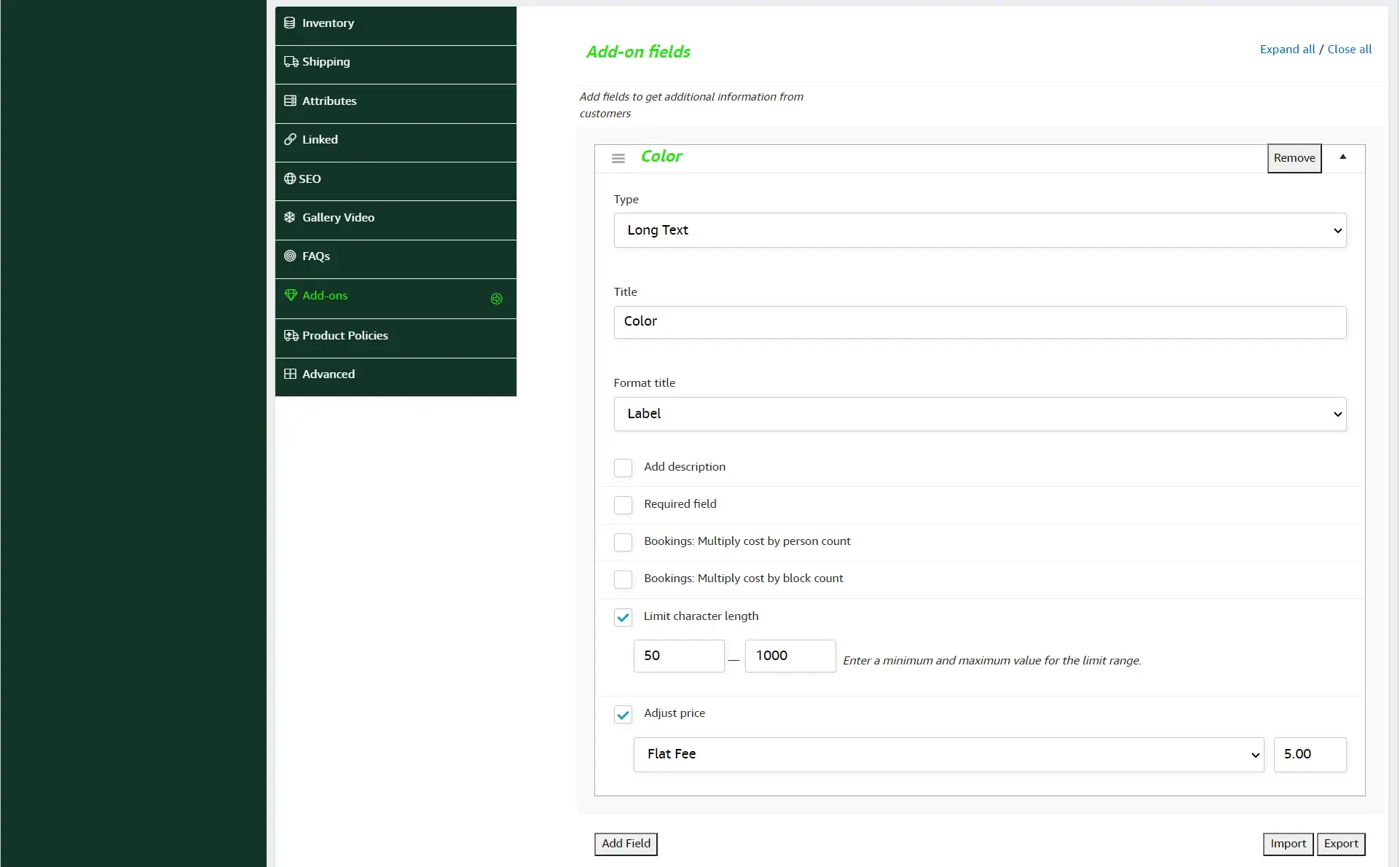The width and height of the screenshot is (1400, 867).
Task: Open the SEO tab
Action: 396,181
